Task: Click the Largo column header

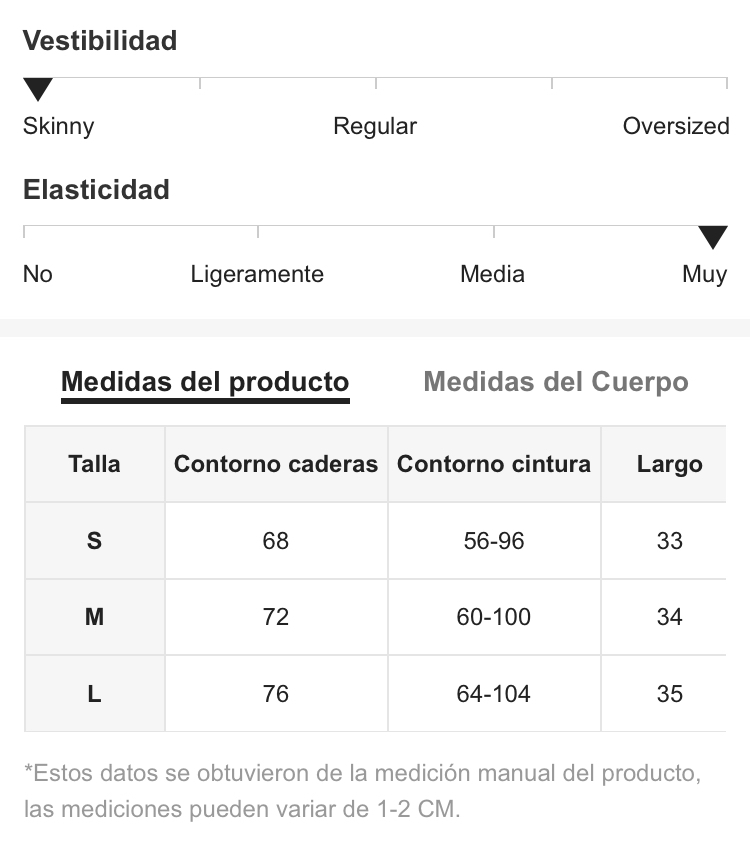Action: tap(669, 464)
